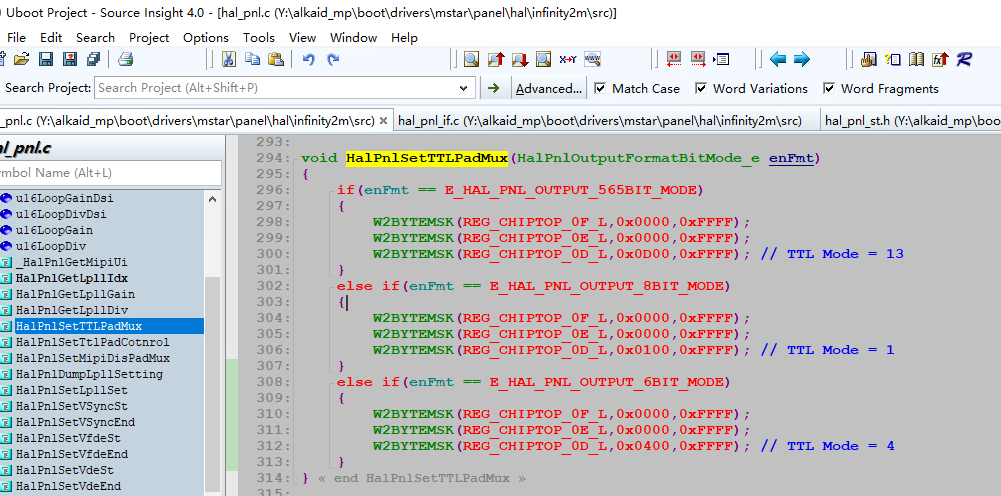Uncheck the Match Case checkbox
The image size is (1001, 496).
pyautogui.click(x=600, y=88)
